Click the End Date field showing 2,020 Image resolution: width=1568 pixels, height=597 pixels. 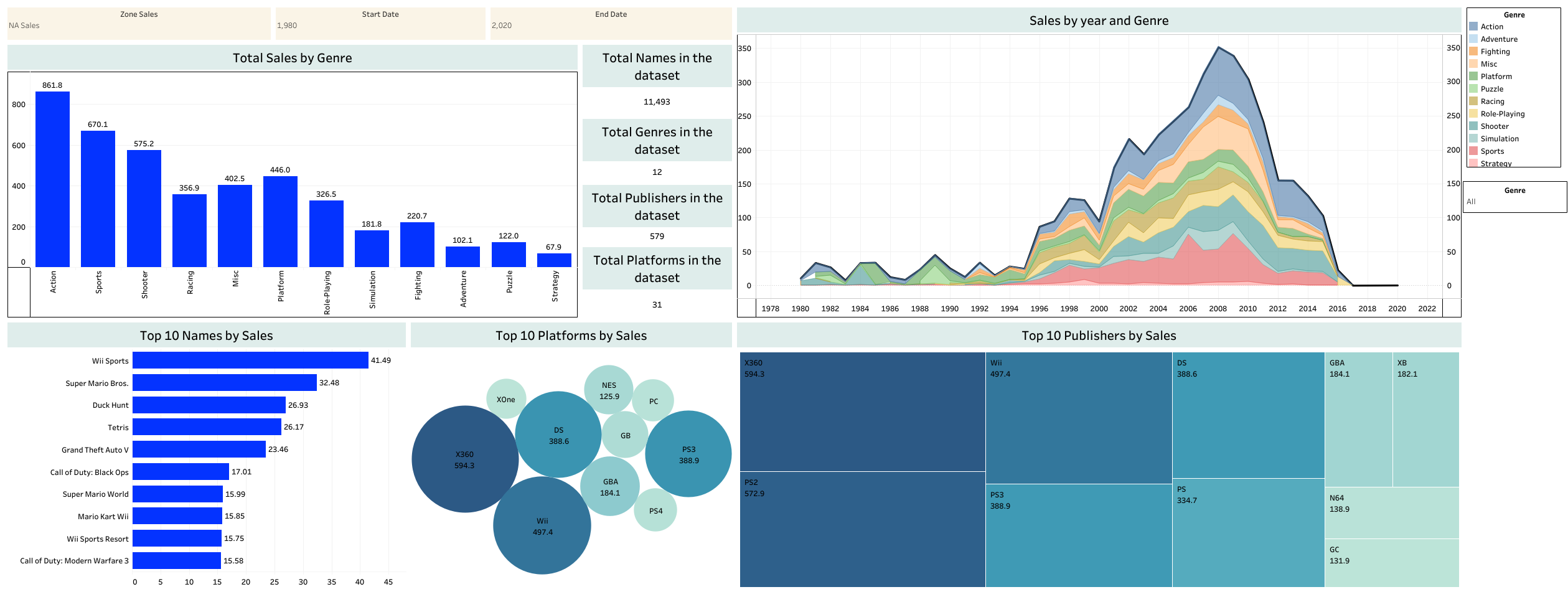[610, 26]
